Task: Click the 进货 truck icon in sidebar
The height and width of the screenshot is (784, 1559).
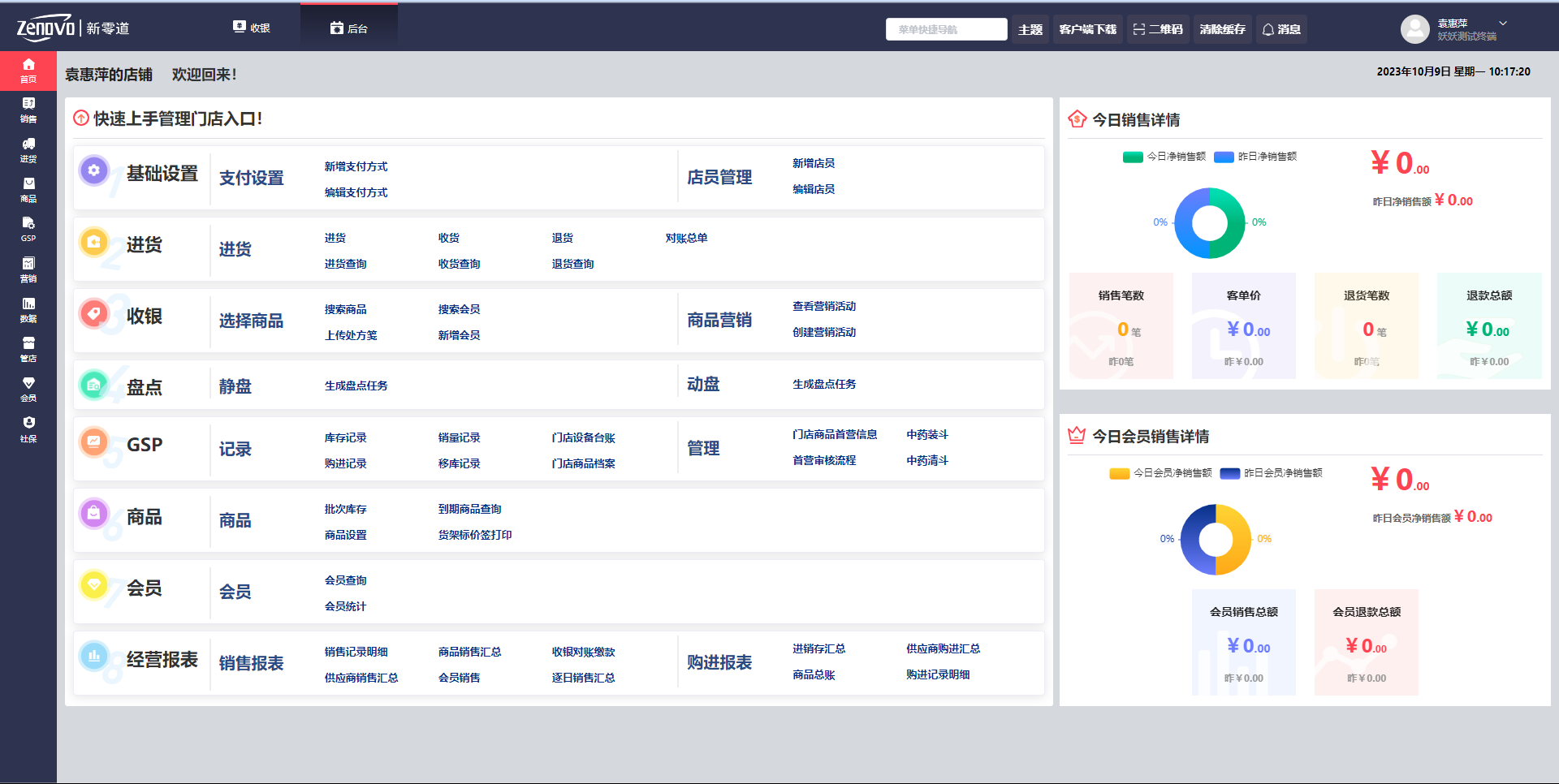Action: point(28,149)
